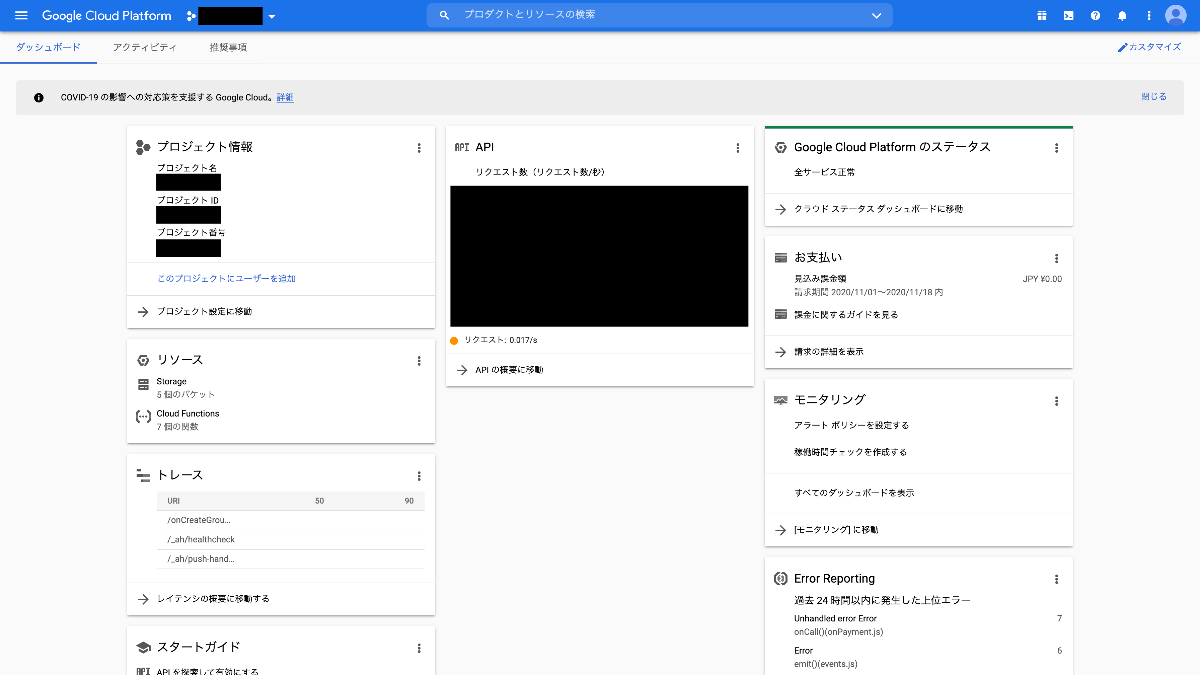The width and height of the screenshot is (1200, 675).
Task: Dismiss banner with 閉じる button
Action: 1154,97
